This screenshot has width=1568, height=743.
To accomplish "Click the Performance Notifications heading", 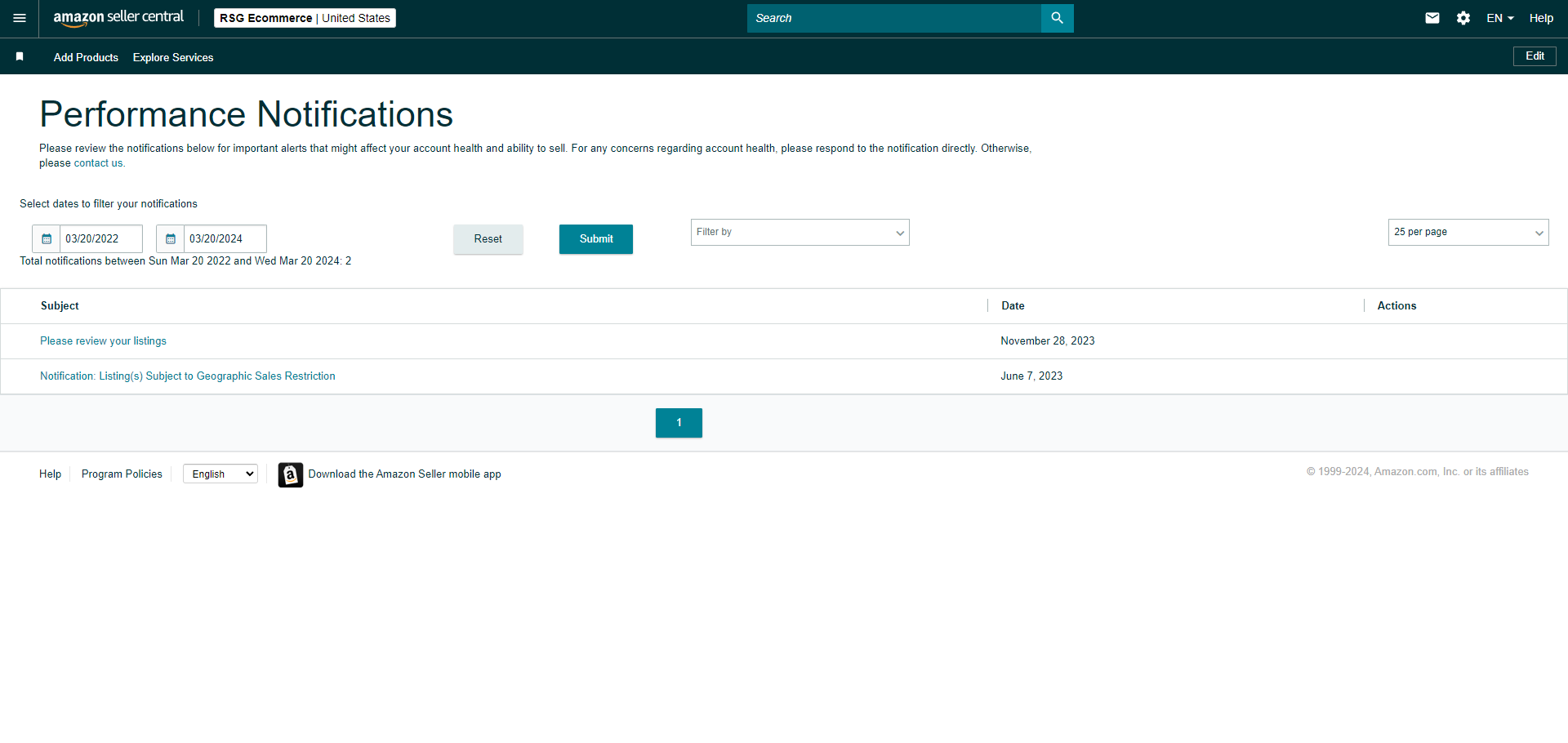I will [x=246, y=114].
